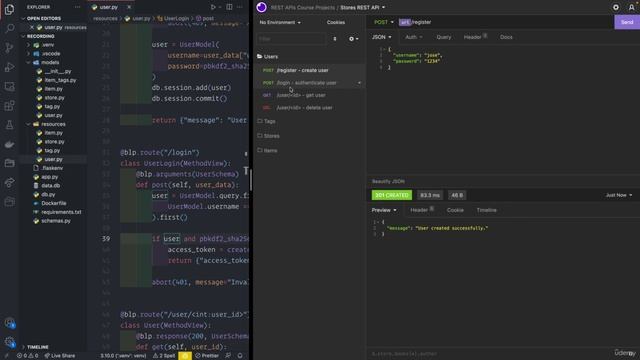Screen dimensions: 640x360
Task: Open the Accounts icon in activity bar
Action: [x=9, y=323]
